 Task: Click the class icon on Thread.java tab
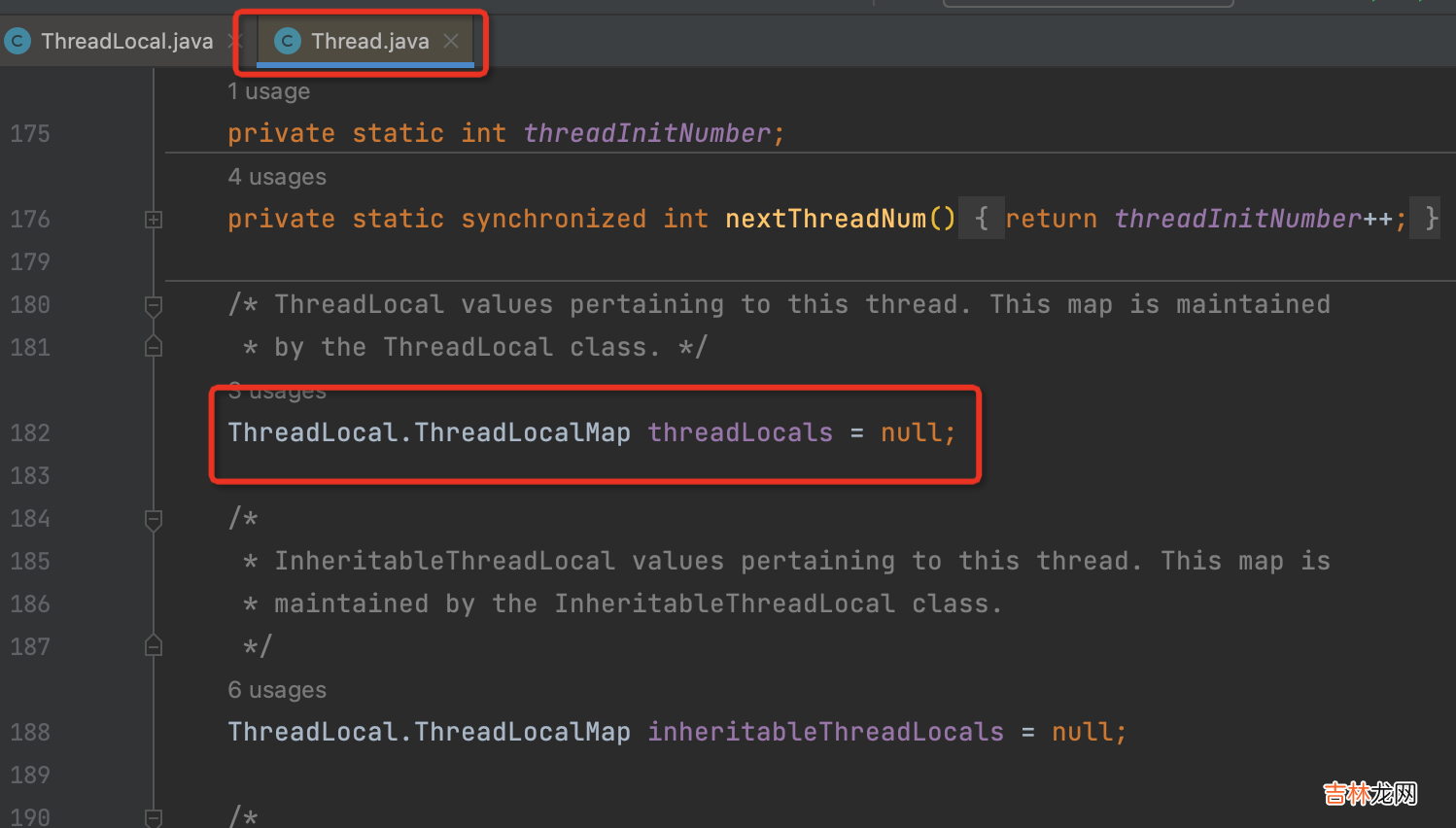pos(287,41)
